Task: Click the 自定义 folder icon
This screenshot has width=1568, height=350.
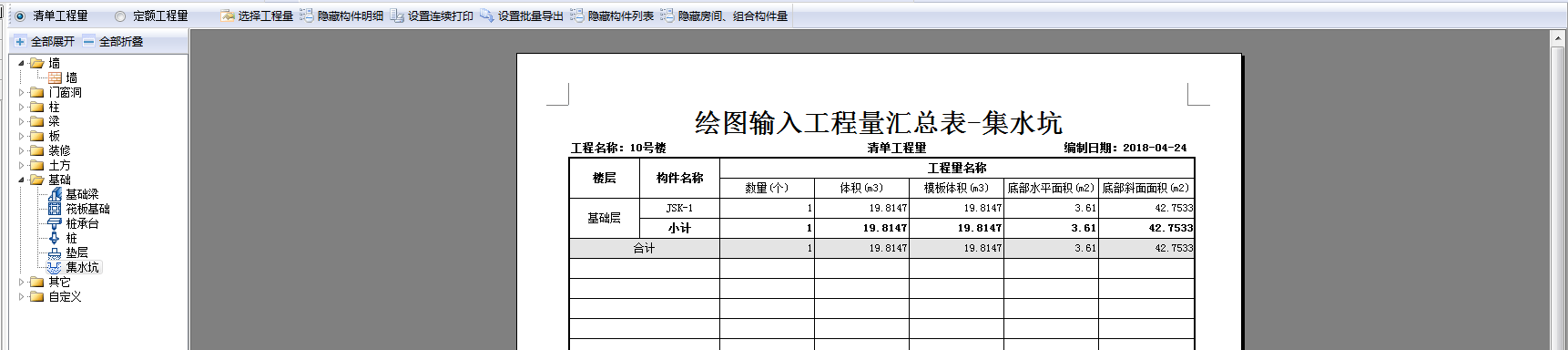Action: (x=36, y=296)
